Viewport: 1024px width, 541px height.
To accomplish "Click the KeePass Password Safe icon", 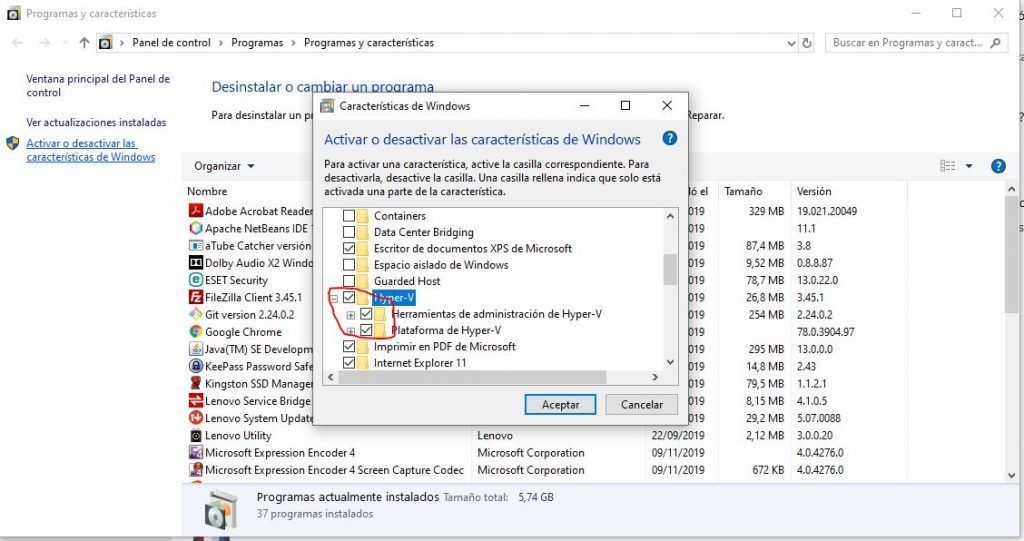I will [x=195, y=366].
